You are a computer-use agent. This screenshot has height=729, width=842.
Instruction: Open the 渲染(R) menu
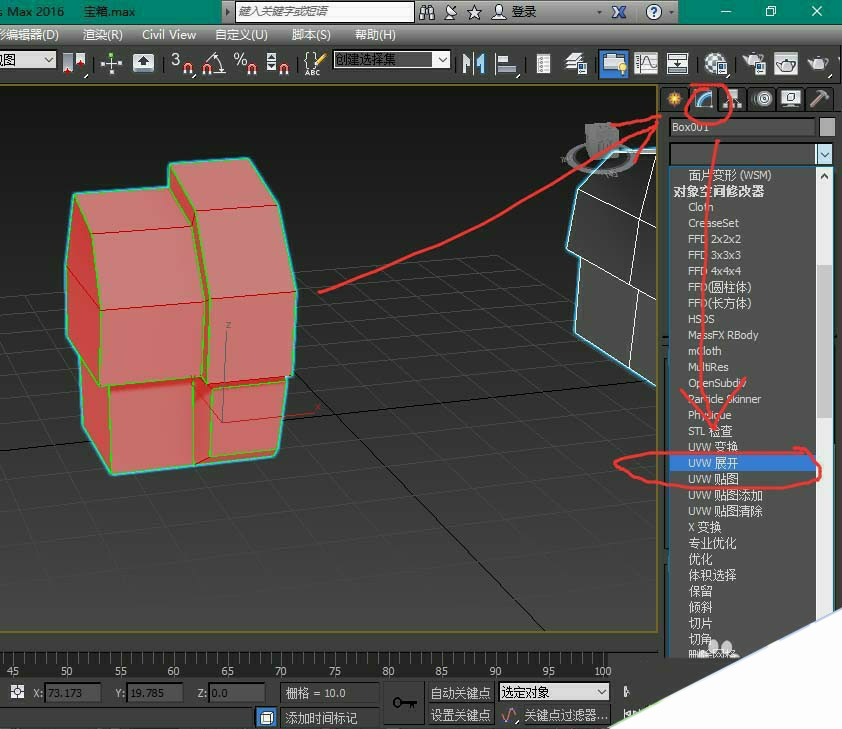point(102,35)
